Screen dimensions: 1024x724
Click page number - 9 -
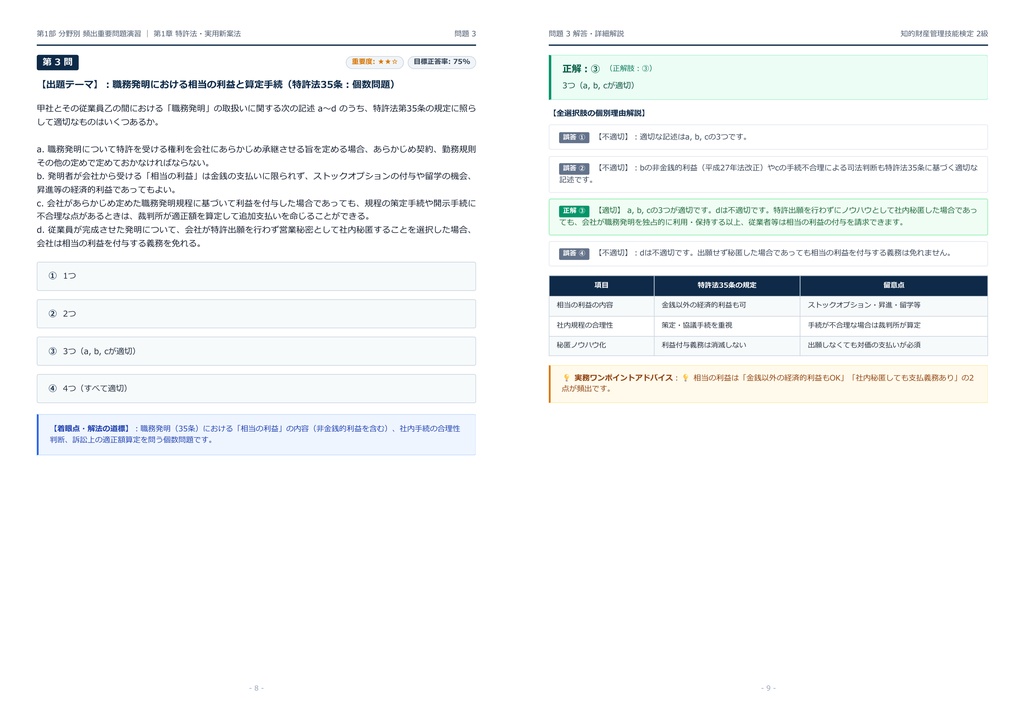768,688
